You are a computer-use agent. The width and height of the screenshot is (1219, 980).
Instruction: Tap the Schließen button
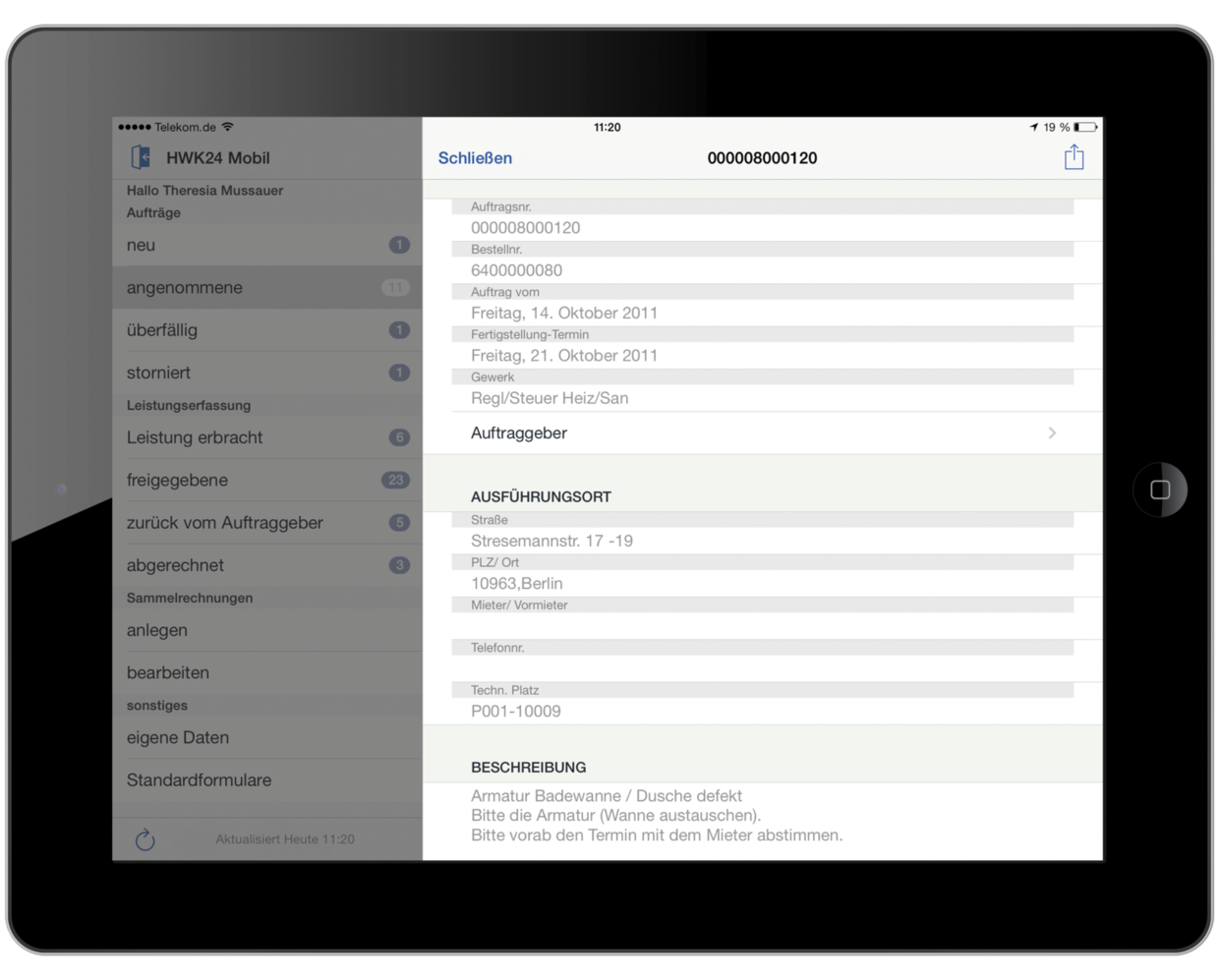tap(475, 158)
